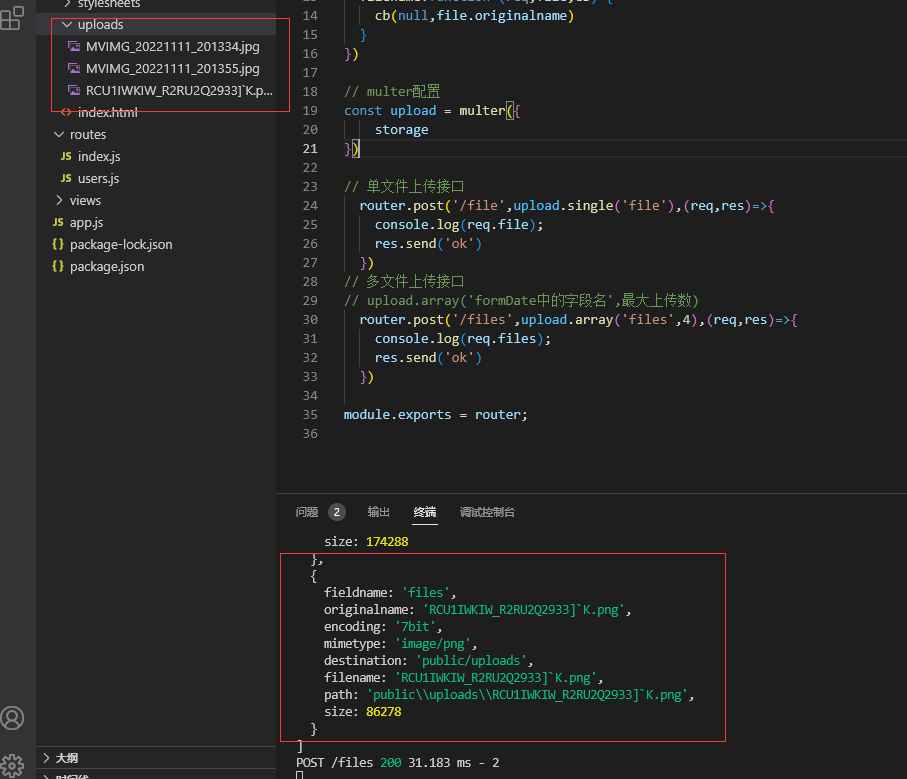Click the 'storage' text on line 20

pos(401,130)
